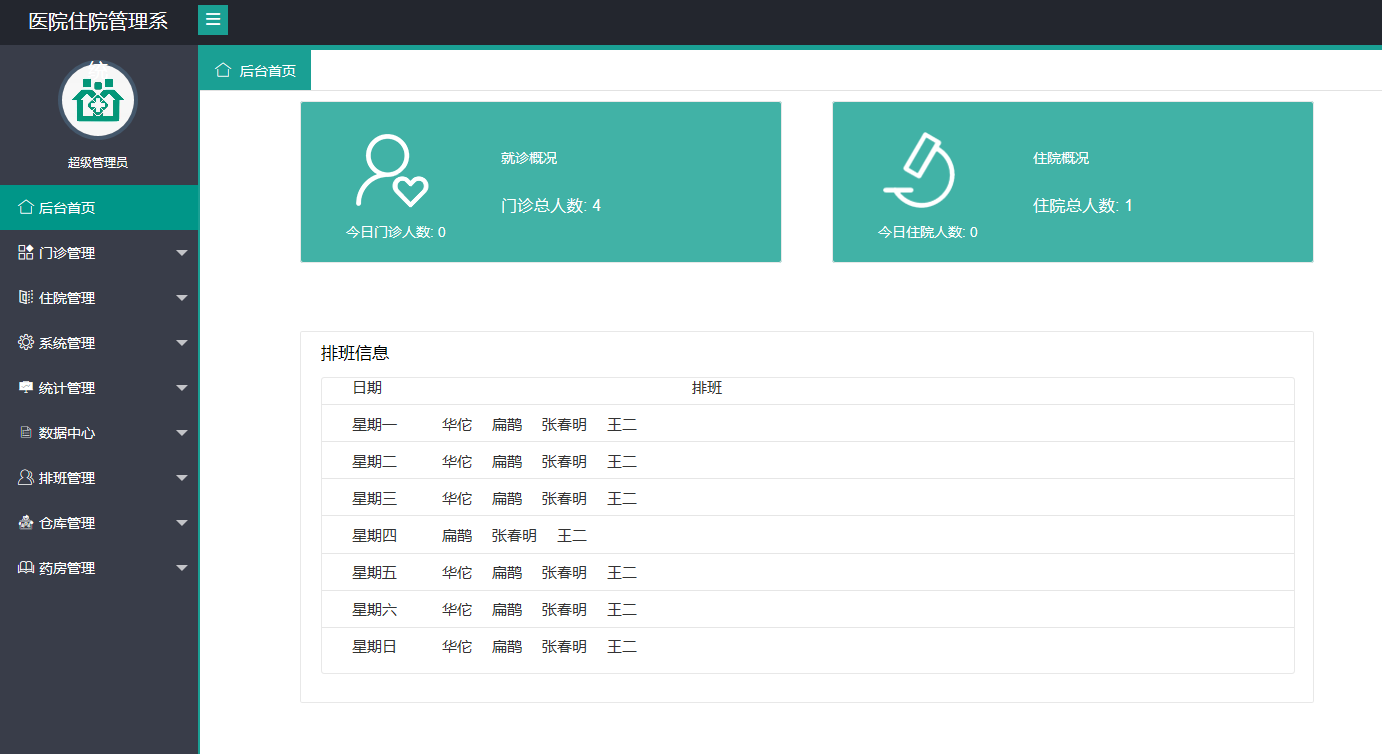Select 后台首页 in the sidebar menu
The width and height of the screenshot is (1382, 754).
point(99,208)
